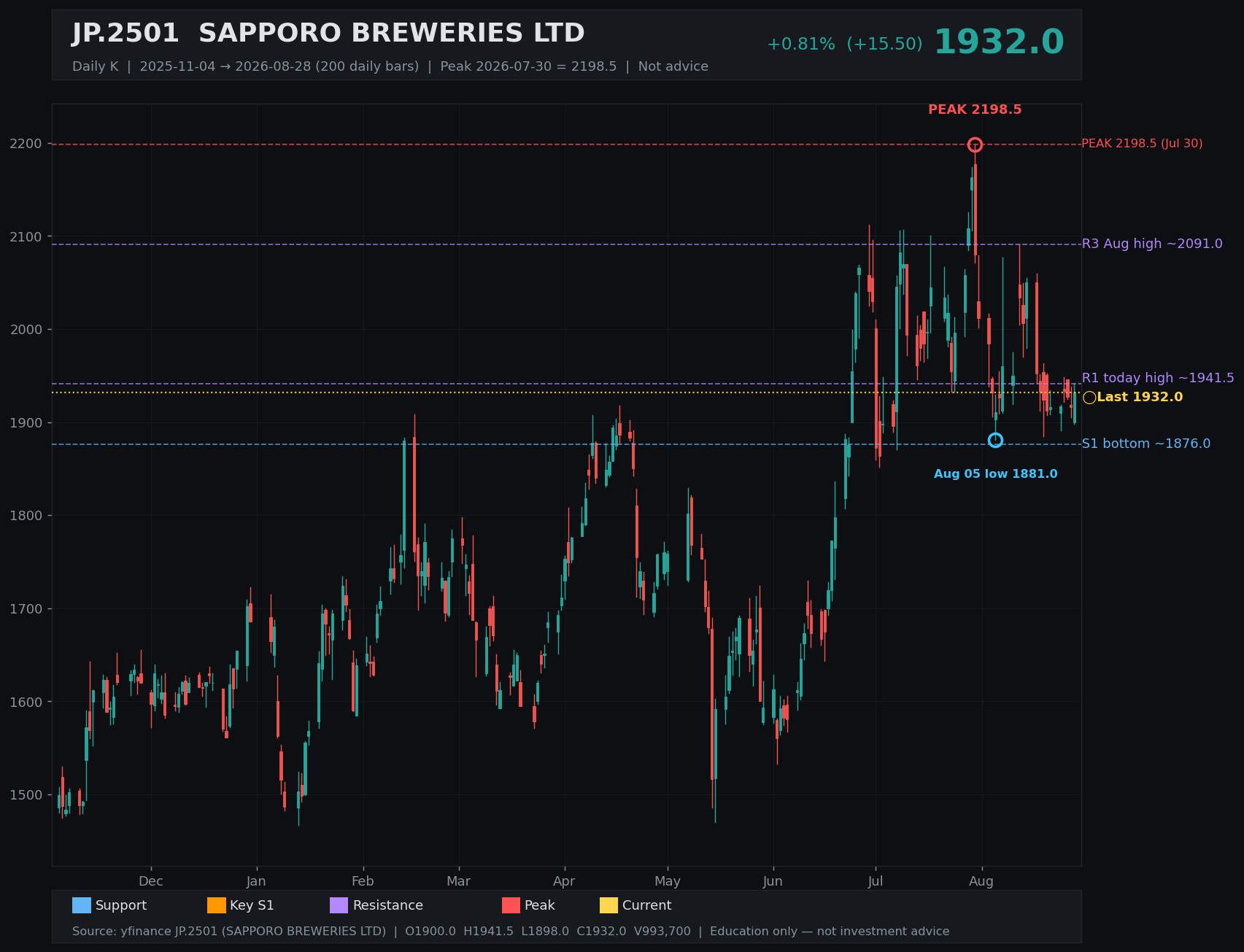Click the "PEAK 2198.5 (Jul 30)" line label

point(1142,144)
